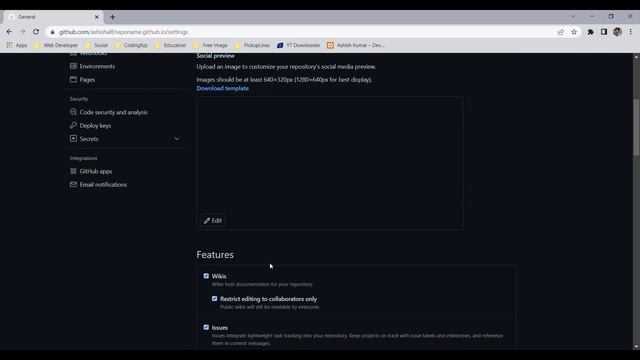Click the browser forward arrow

tap(22, 32)
